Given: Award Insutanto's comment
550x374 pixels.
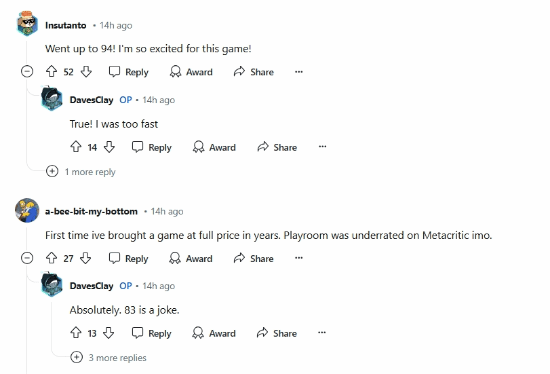Looking at the screenshot, I should pos(191,72).
